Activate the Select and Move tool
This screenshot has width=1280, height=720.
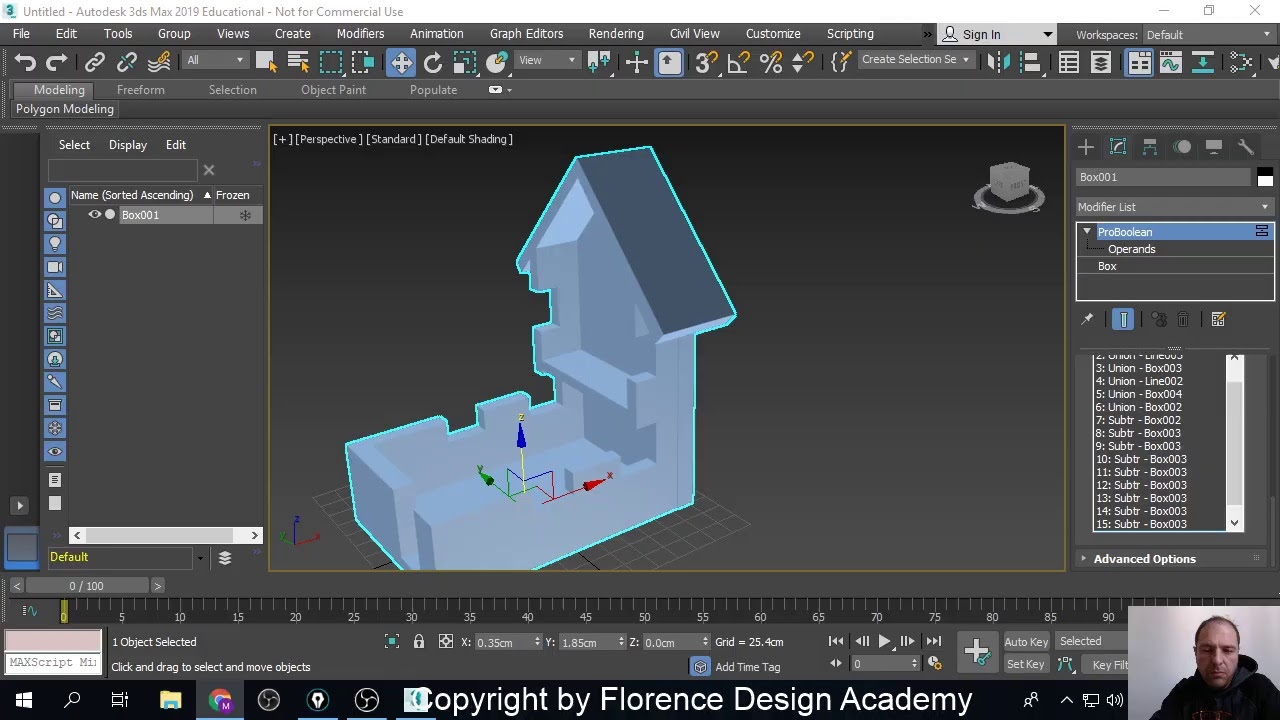coord(401,62)
